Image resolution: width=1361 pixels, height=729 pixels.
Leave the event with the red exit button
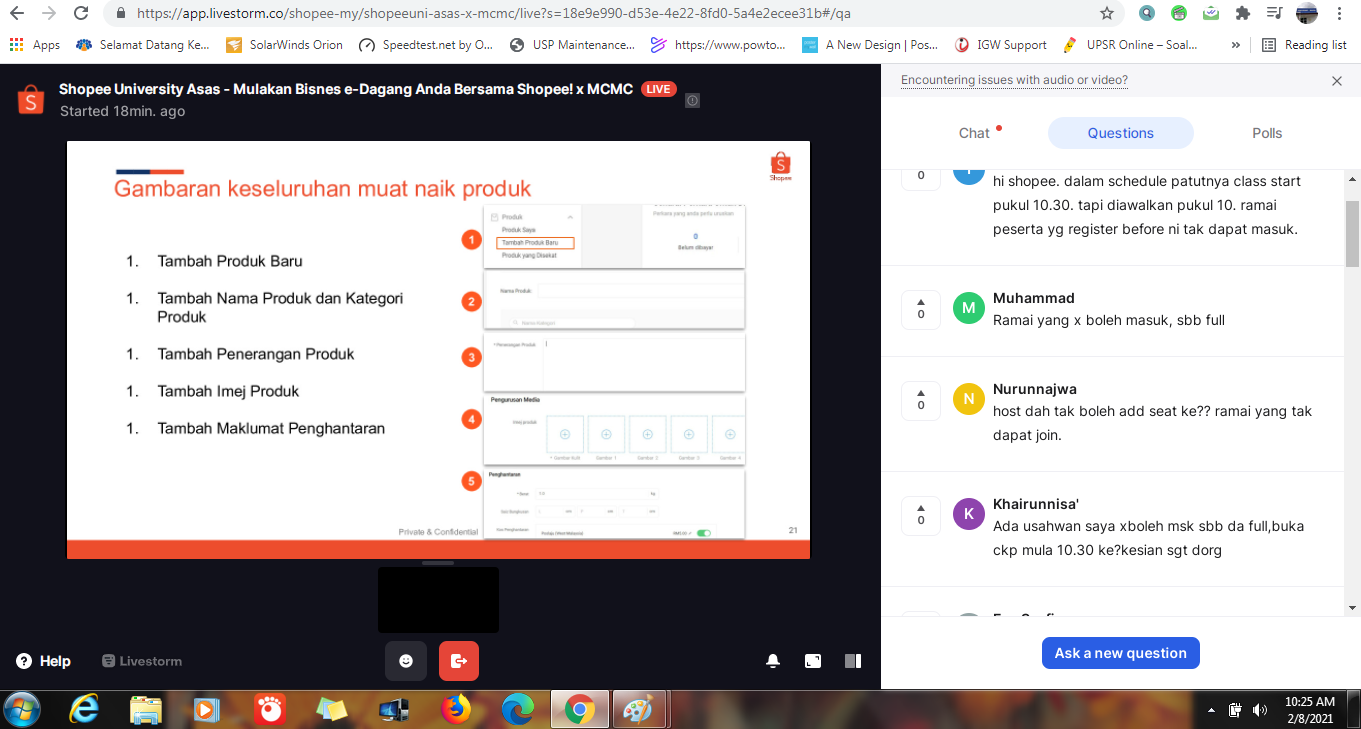click(459, 661)
